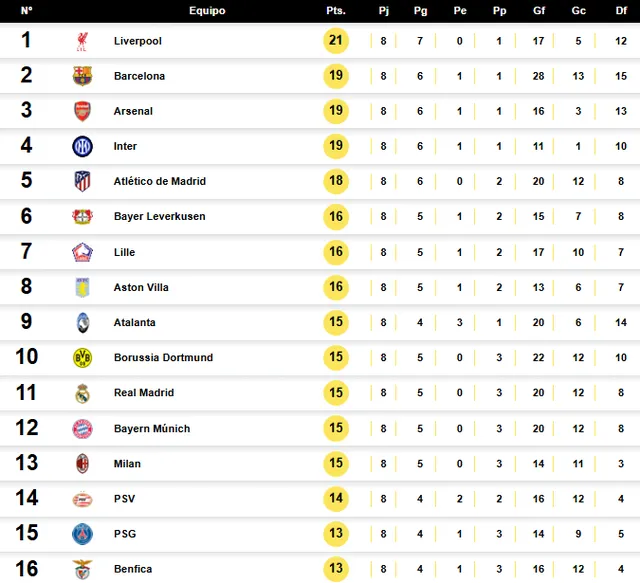Click the Barcelona club crest
The height and width of the screenshot is (583, 640).
pos(82,76)
